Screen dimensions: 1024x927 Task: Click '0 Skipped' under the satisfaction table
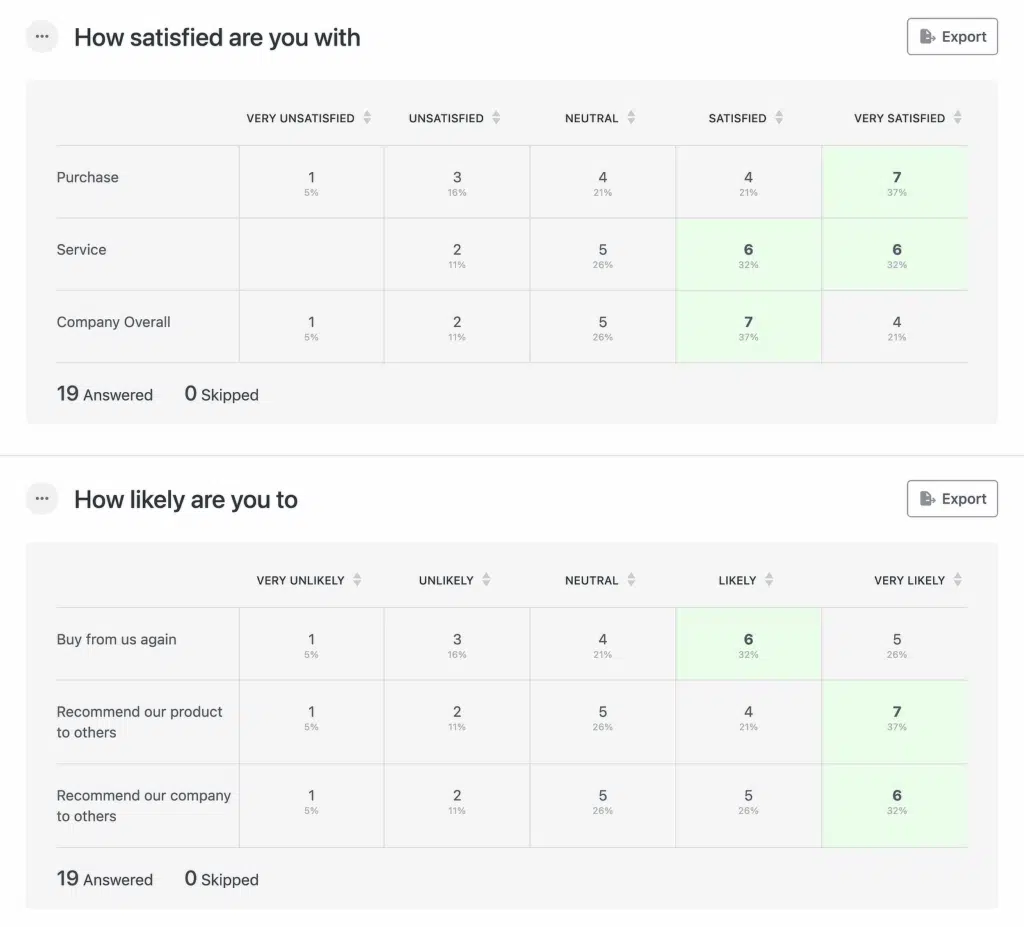click(x=221, y=394)
